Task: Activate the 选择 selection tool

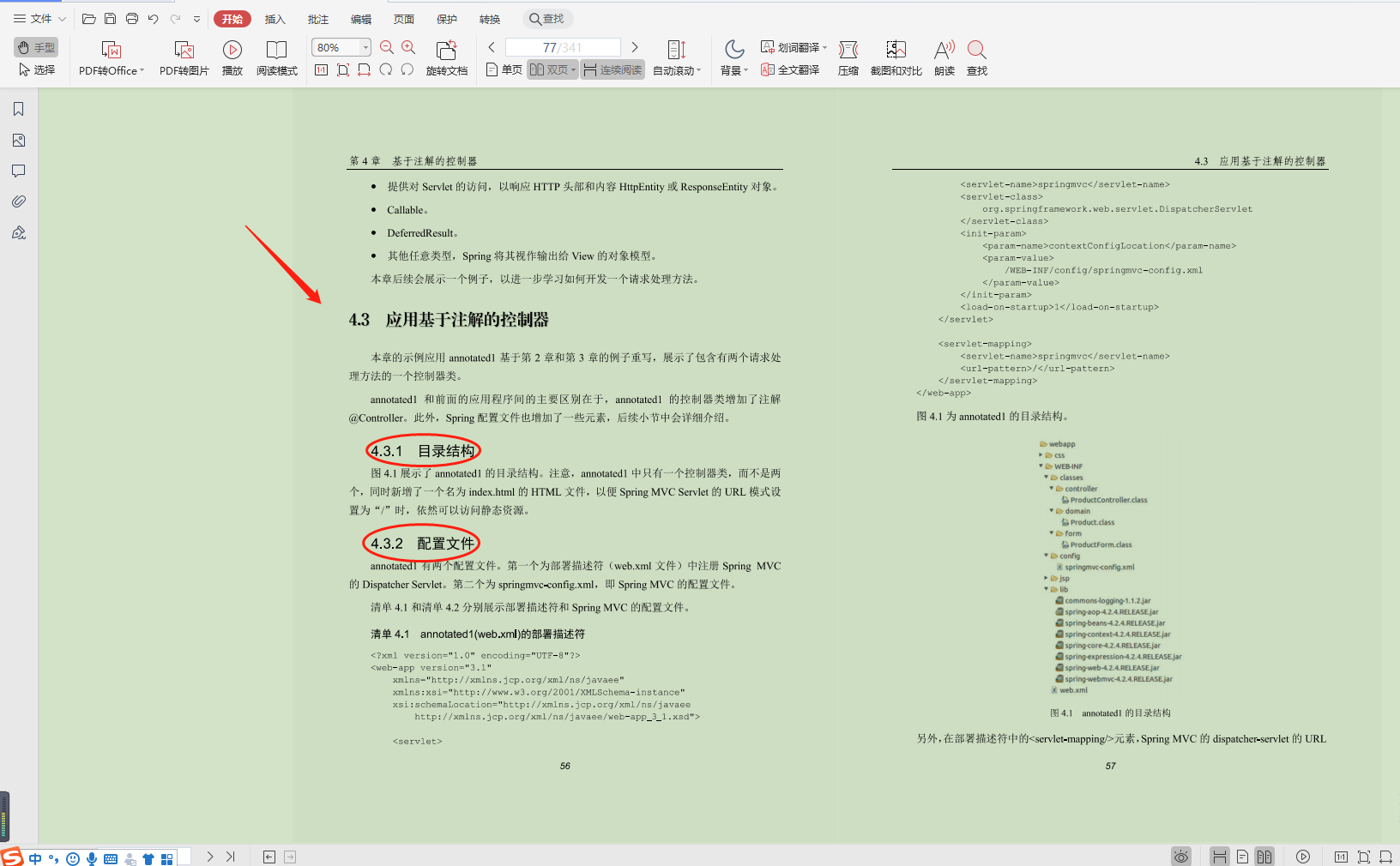Action: (x=36, y=69)
